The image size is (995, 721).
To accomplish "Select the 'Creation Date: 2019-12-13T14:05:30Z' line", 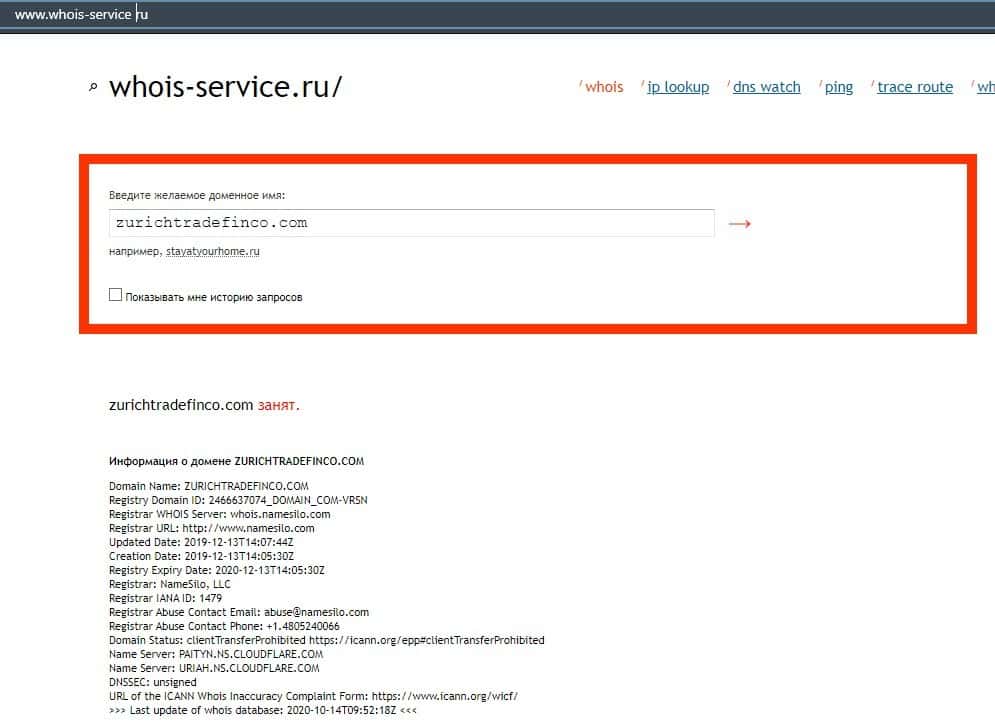I will coord(201,556).
